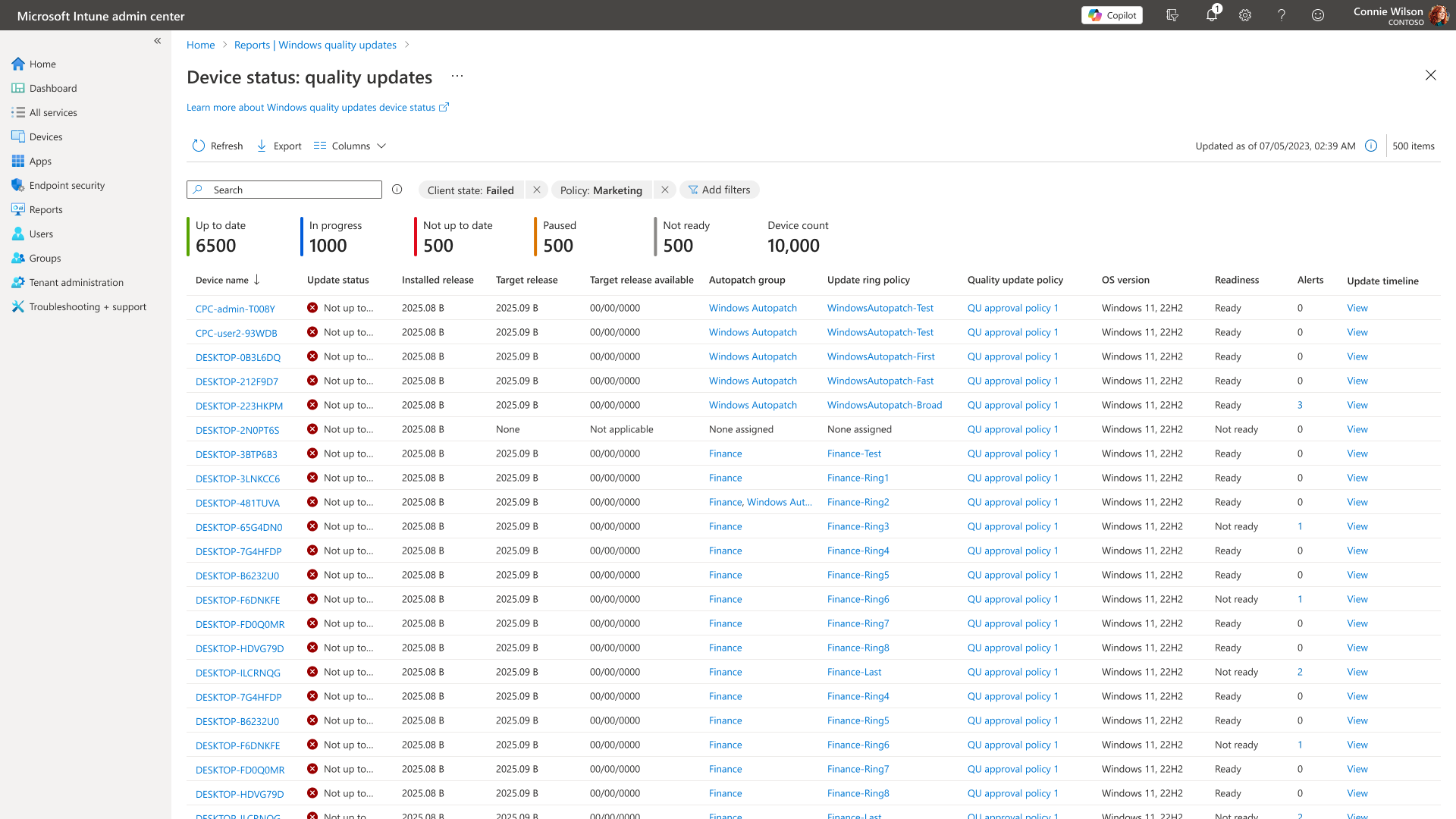The image size is (1456, 819).
Task: Click the Installed release column header
Action: tap(438, 281)
